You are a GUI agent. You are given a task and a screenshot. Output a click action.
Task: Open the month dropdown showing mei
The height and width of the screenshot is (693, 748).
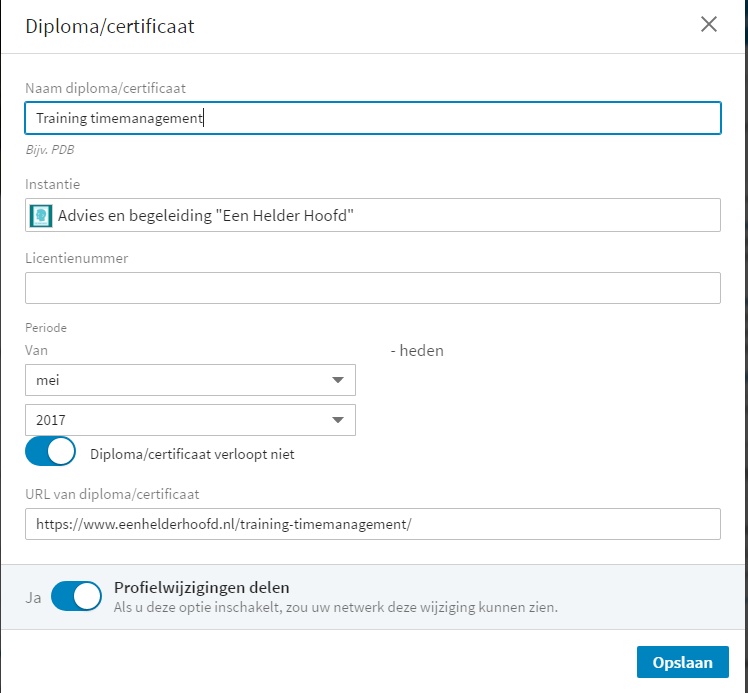pos(190,380)
